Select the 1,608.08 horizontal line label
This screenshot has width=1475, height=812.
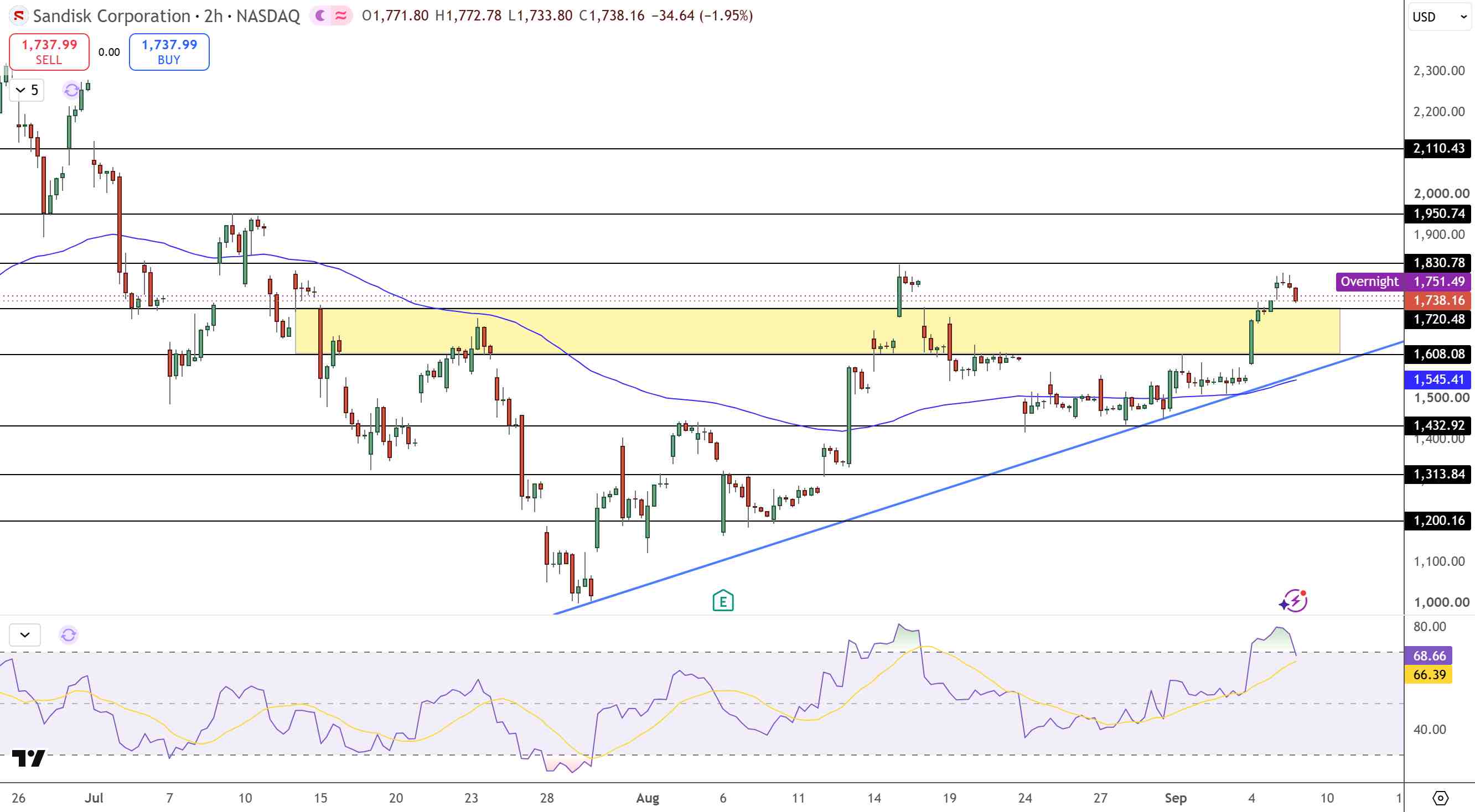(1438, 354)
